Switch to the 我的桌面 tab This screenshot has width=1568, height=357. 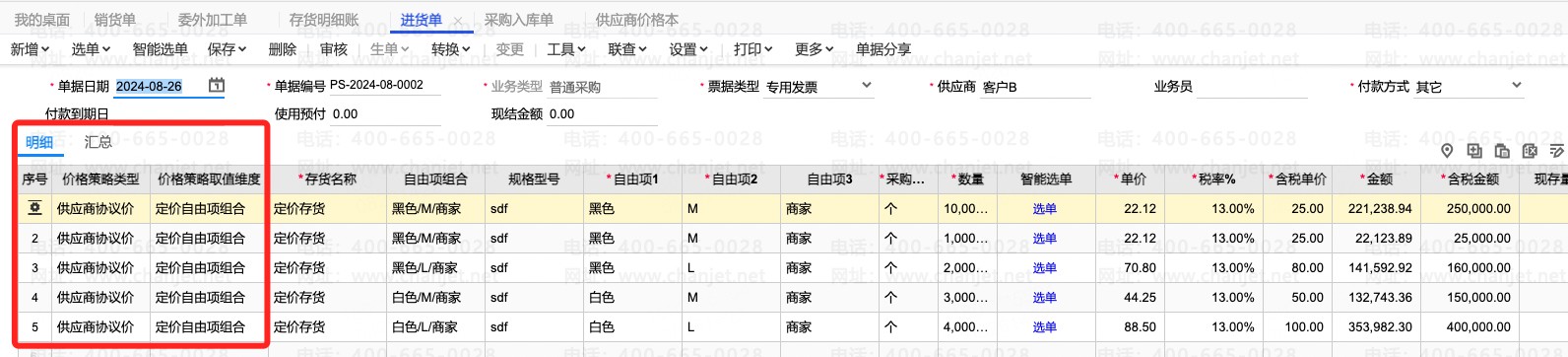coord(42,20)
